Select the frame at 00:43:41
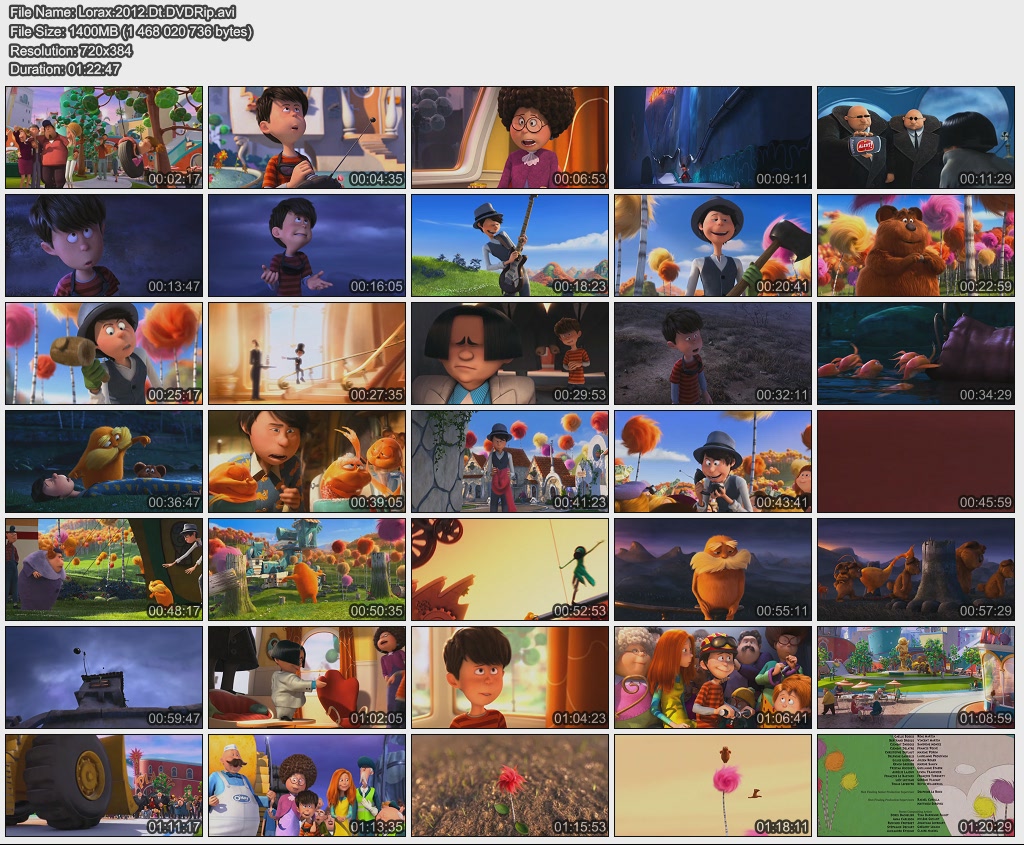The width and height of the screenshot is (1024, 845). [713, 461]
